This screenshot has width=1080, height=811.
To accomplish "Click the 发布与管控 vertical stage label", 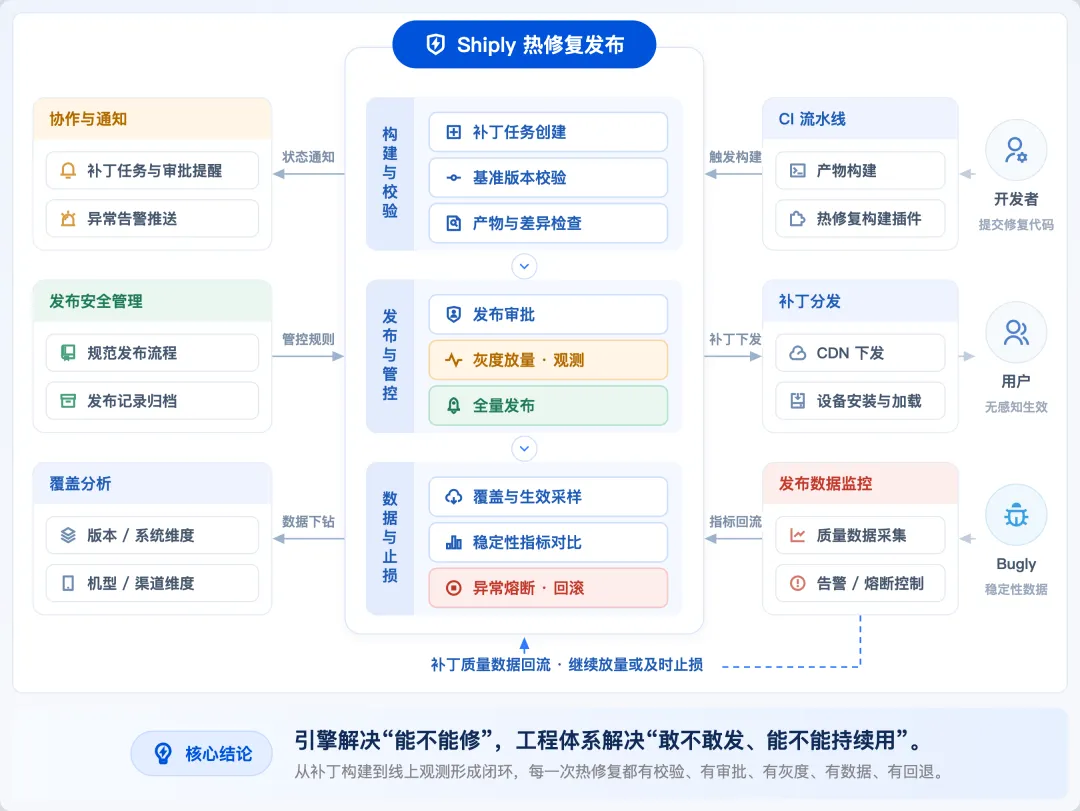I will click(390, 355).
